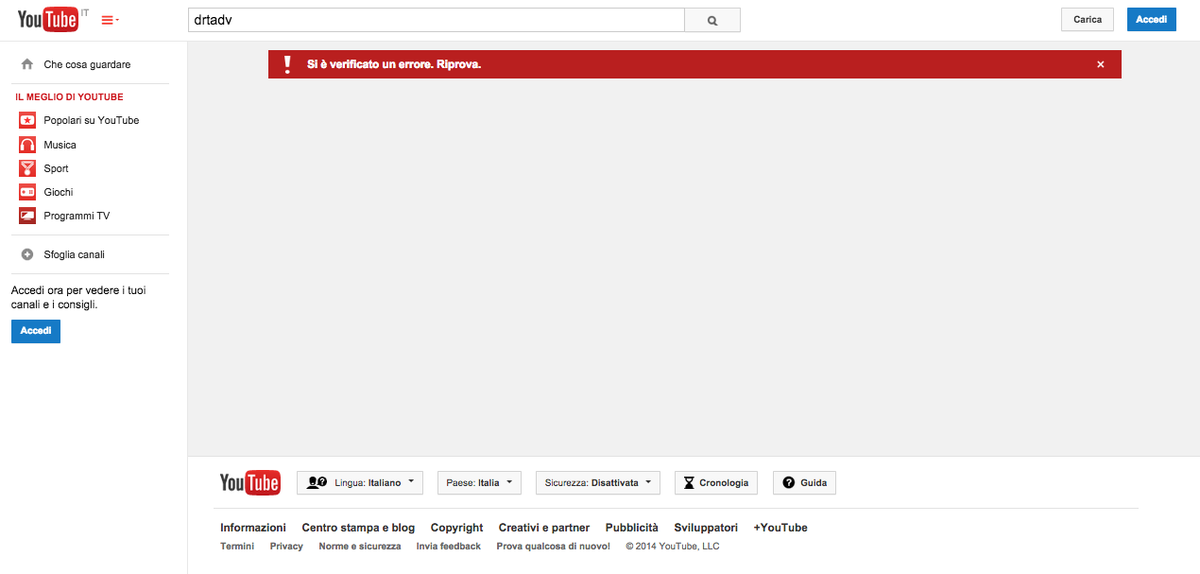This screenshot has width=1200, height=574.
Task: Click the Sviluppatori footer link
Action: coord(706,527)
